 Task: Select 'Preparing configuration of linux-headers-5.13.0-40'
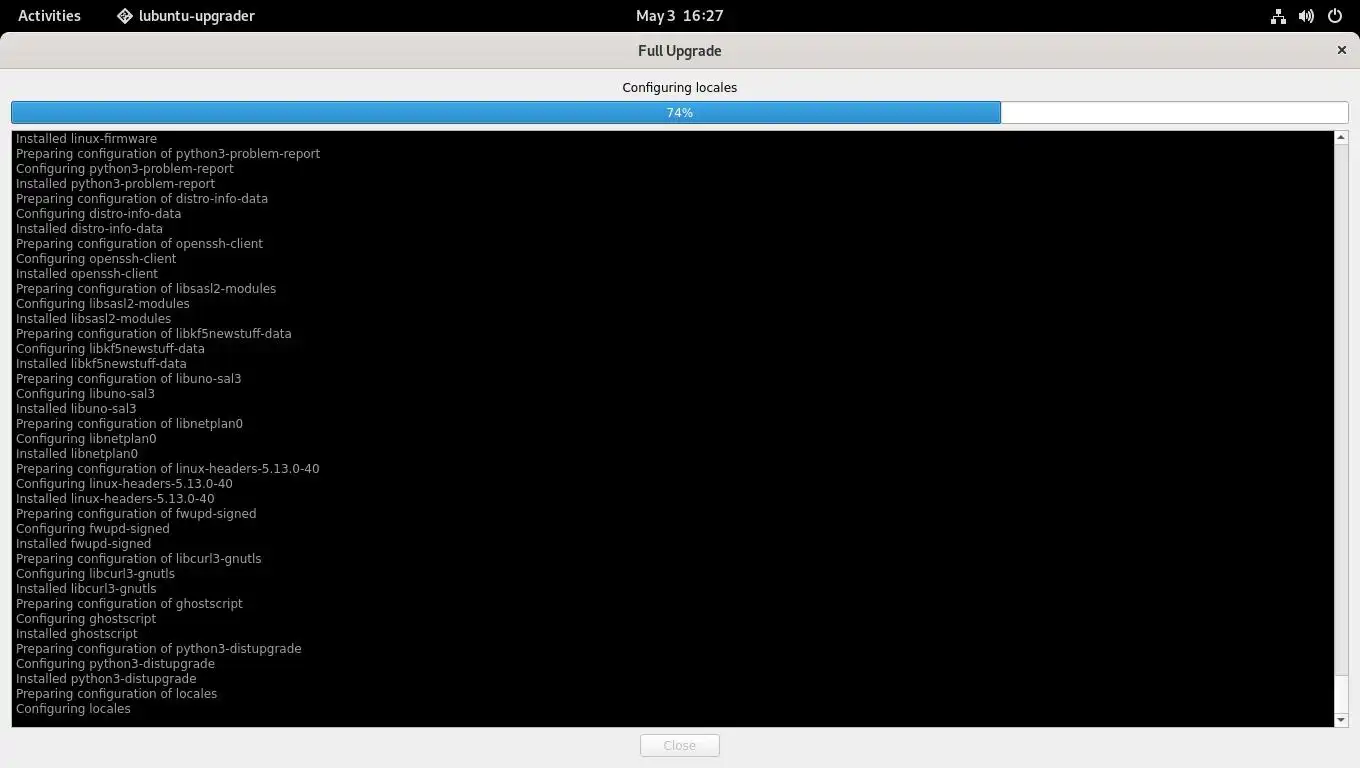[168, 469]
